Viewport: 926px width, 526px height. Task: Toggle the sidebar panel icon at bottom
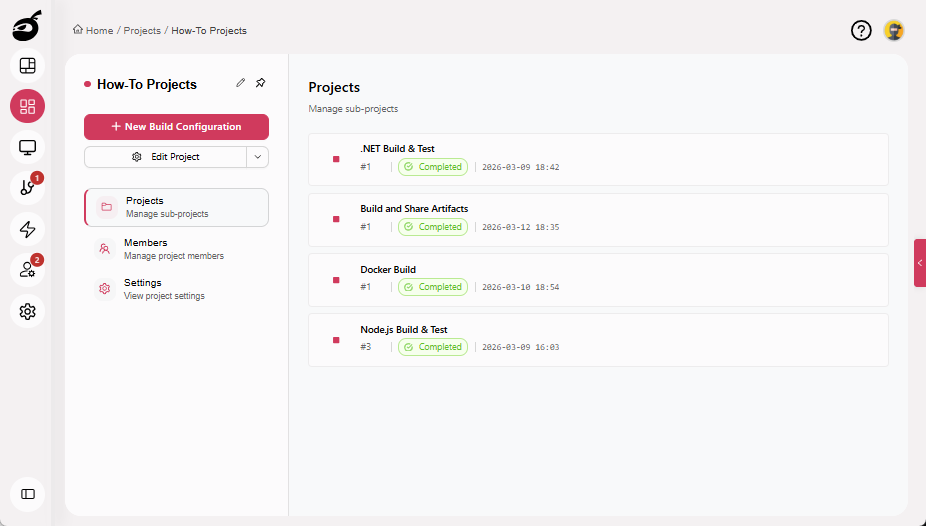(x=27, y=494)
